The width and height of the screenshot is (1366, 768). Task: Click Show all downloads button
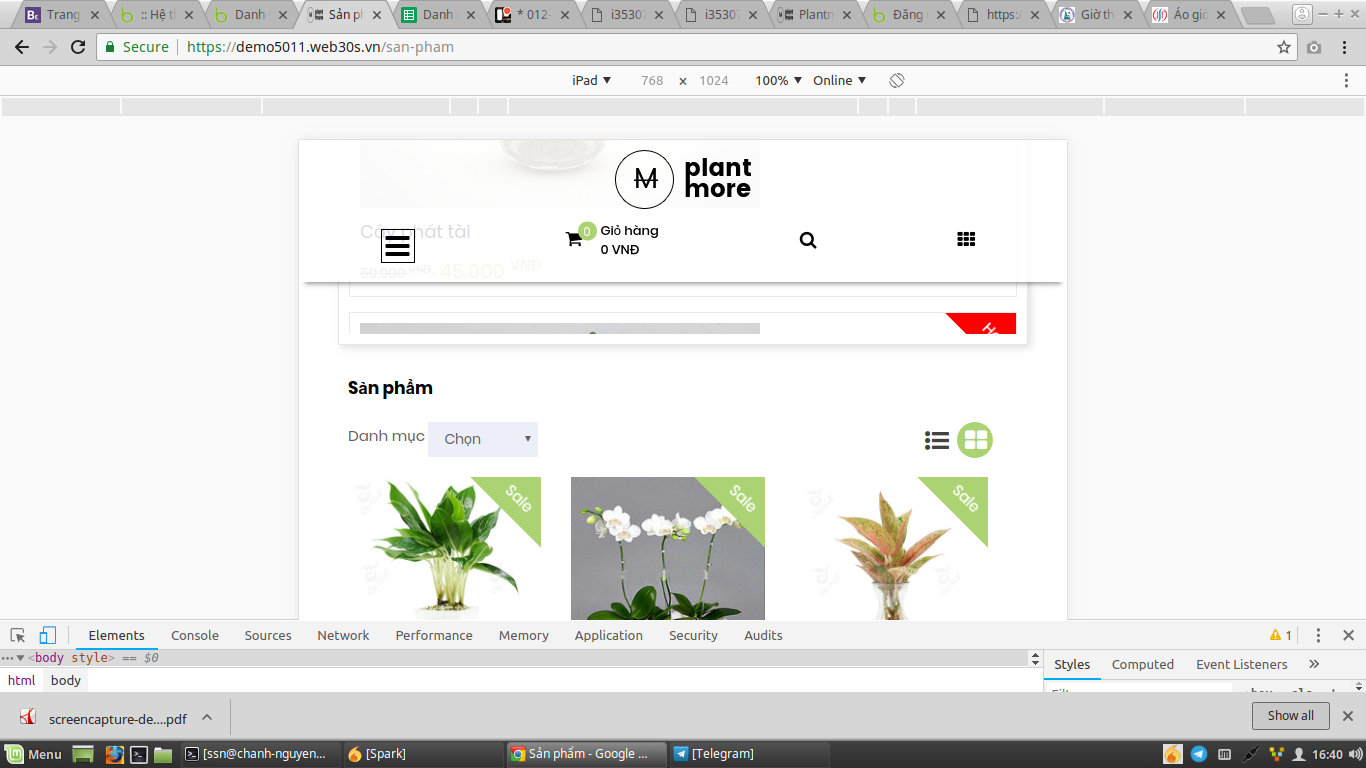pos(1290,716)
